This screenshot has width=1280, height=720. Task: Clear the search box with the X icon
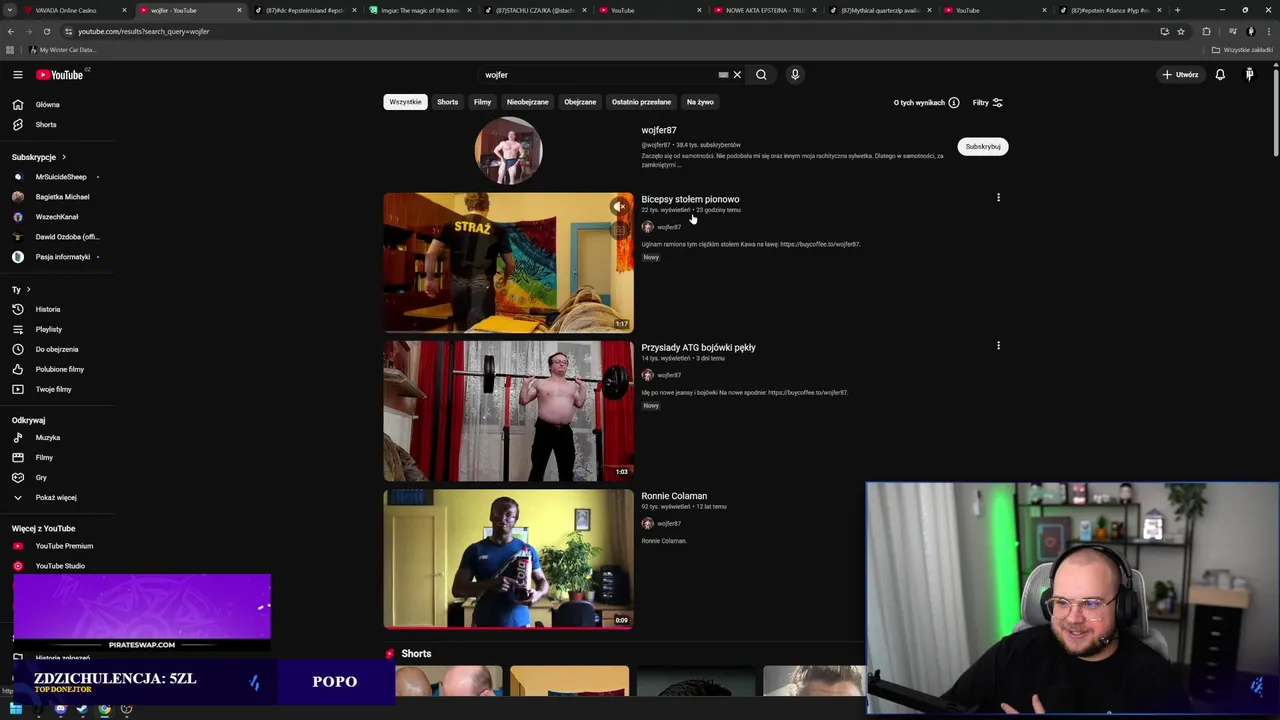(x=737, y=75)
